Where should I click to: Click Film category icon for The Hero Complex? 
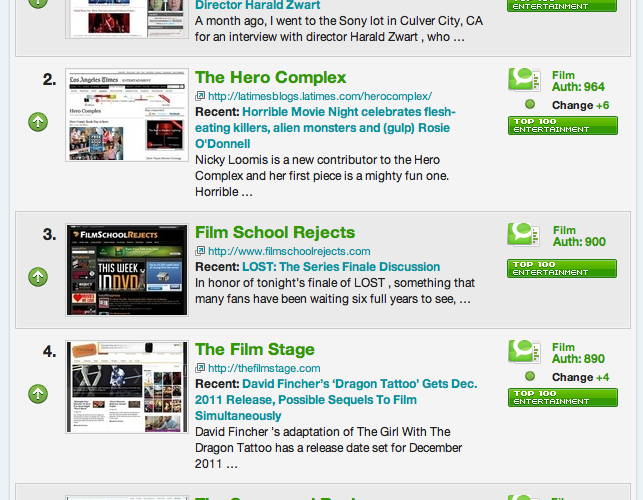tap(524, 80)
